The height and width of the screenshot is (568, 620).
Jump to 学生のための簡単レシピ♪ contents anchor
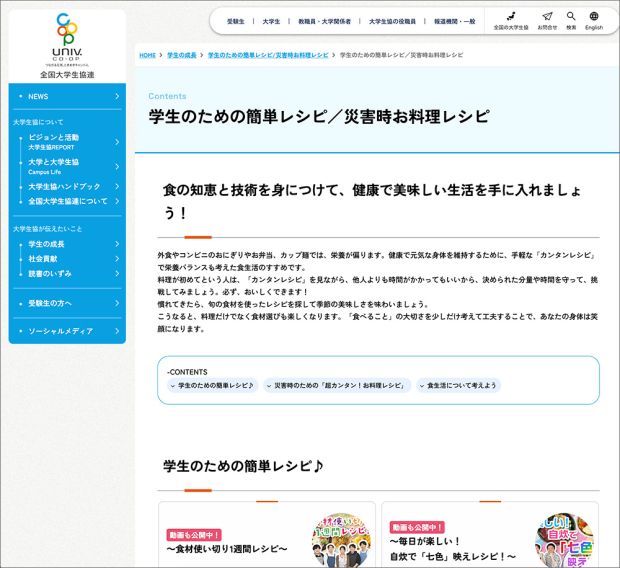[212, 385]
